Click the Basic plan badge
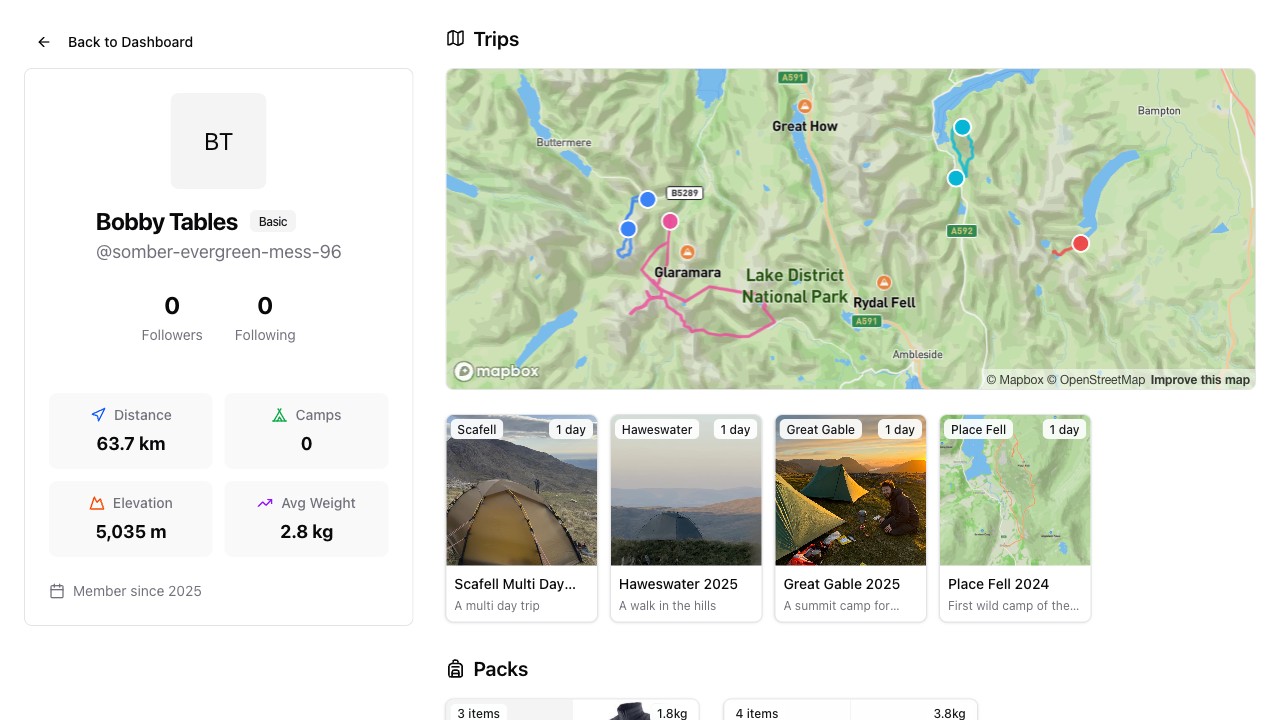 pyautogui.click(x=273, y=222)
